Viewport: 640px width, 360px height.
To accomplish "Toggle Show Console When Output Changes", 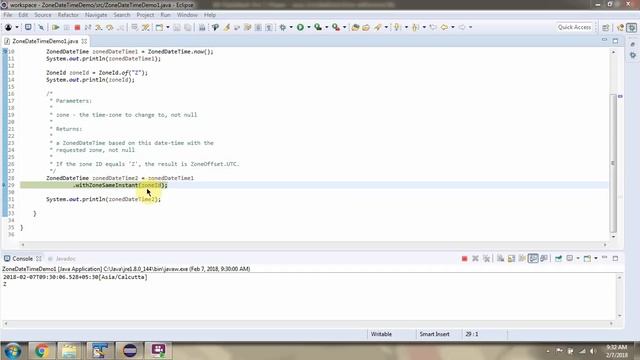I will (533, 258).
